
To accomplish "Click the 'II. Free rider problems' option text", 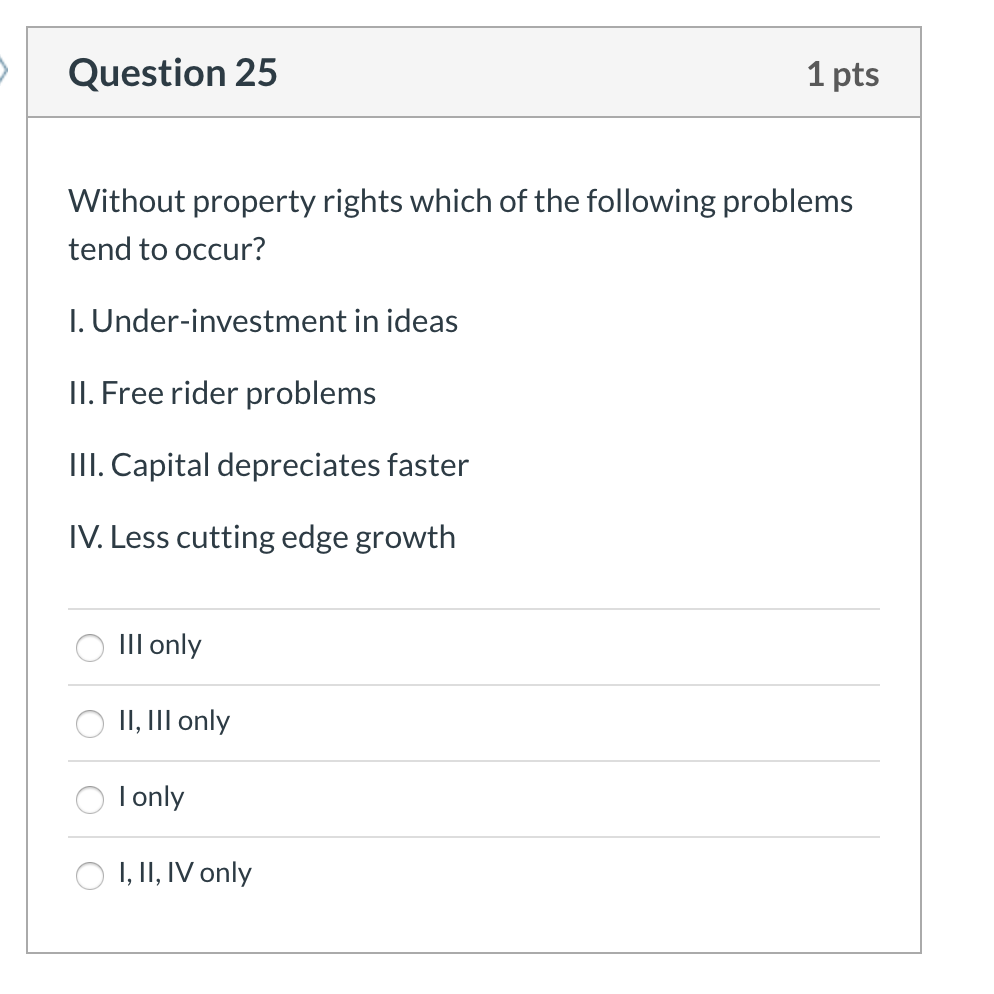I will [222, 393].
